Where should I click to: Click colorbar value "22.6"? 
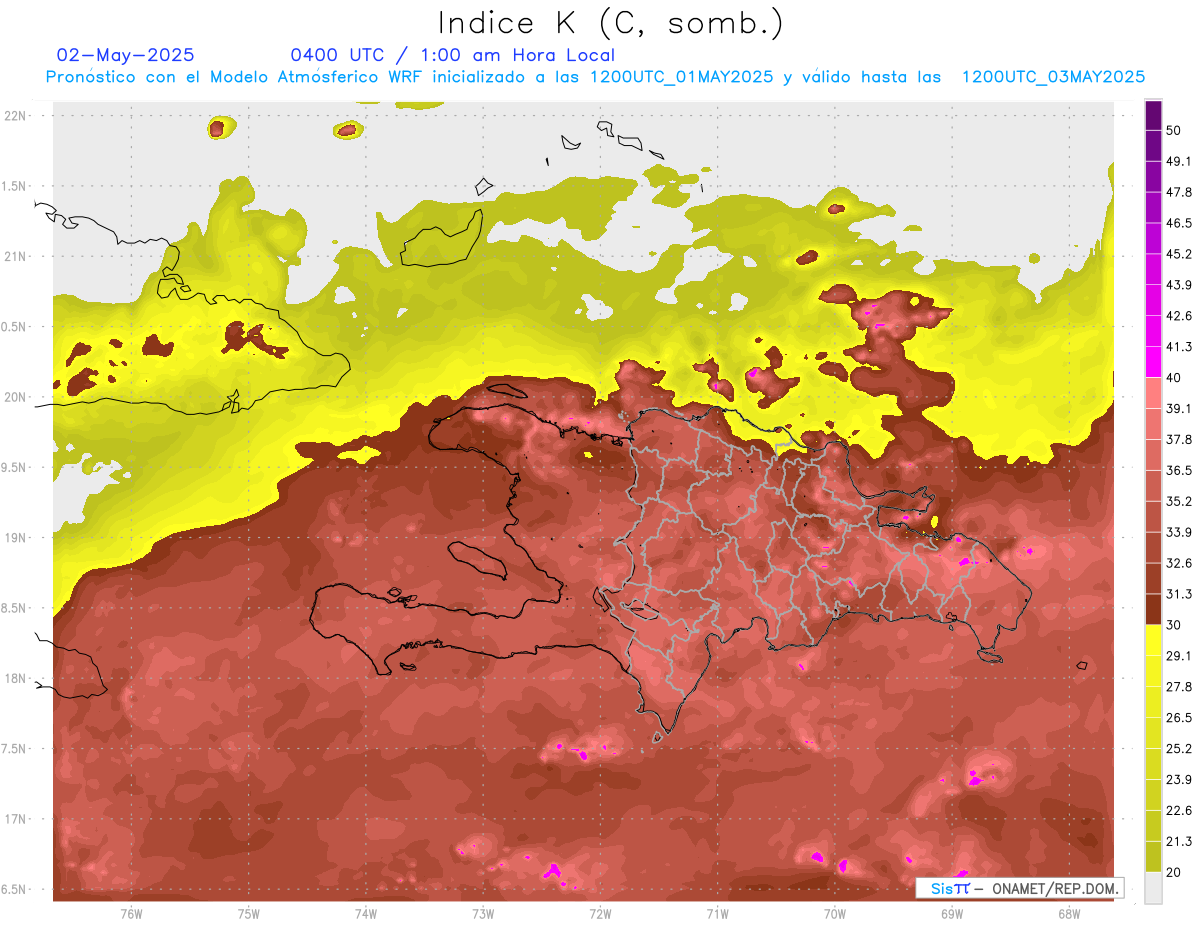tap(1179, 811)
